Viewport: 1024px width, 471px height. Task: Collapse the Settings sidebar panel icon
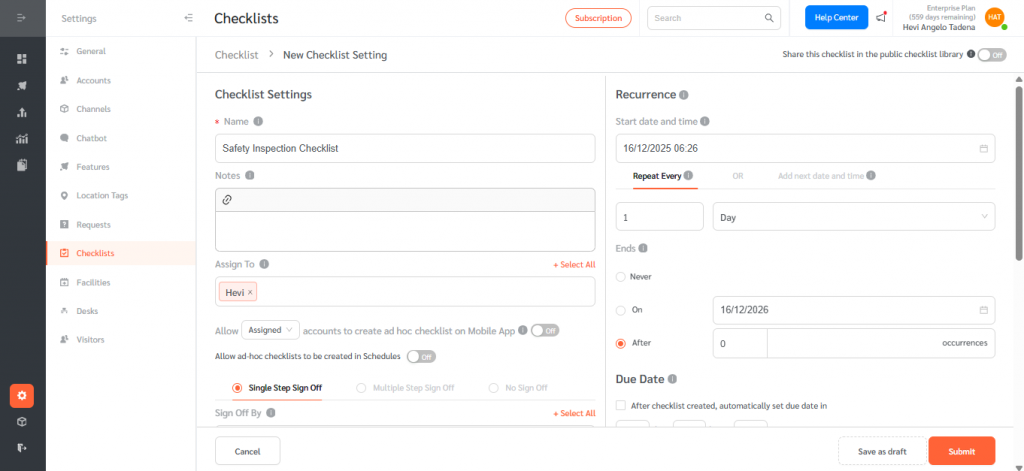point(189,18)
